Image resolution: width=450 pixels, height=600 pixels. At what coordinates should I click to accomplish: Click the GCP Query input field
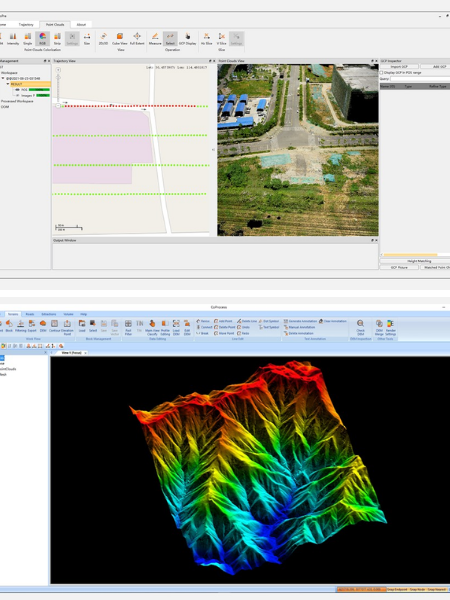pos(420,78)
